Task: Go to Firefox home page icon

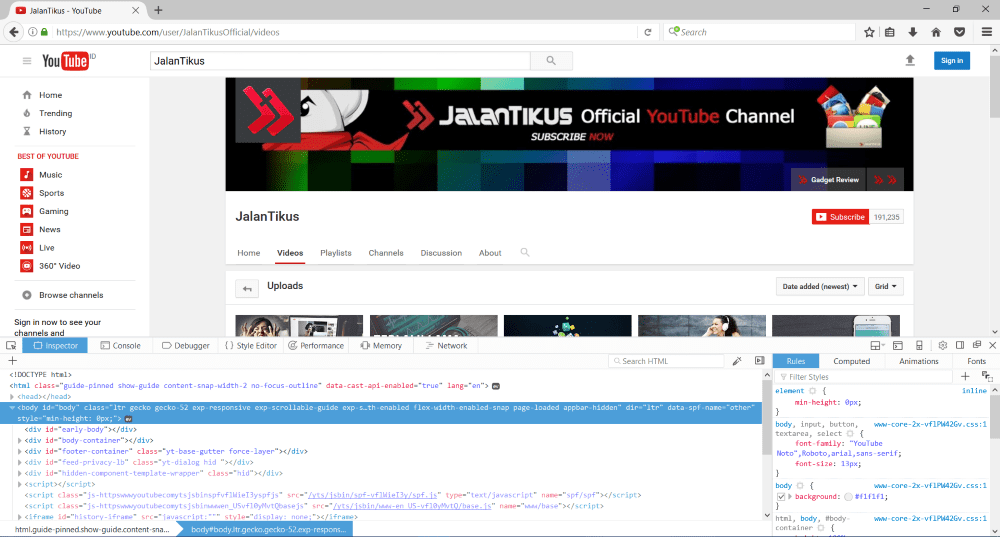Action: pos(936,32)
